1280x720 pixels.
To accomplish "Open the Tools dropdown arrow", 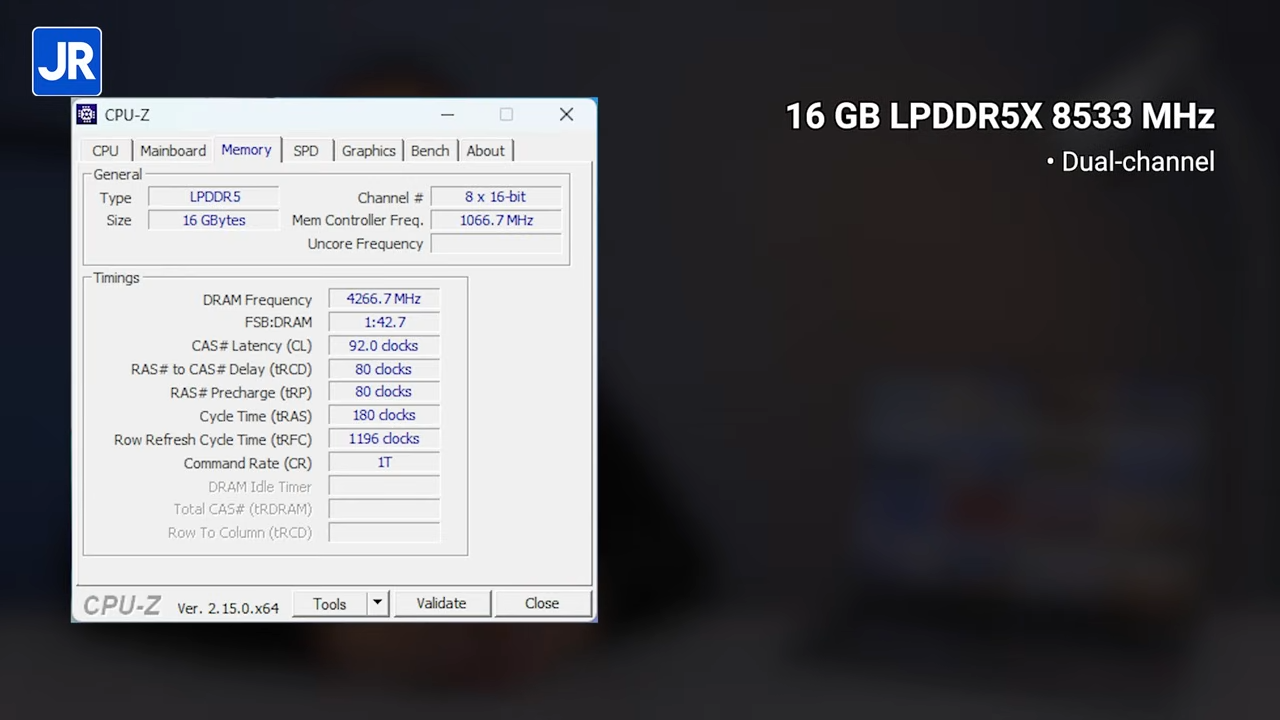I will pyautogui.click(x=376, y=603).
